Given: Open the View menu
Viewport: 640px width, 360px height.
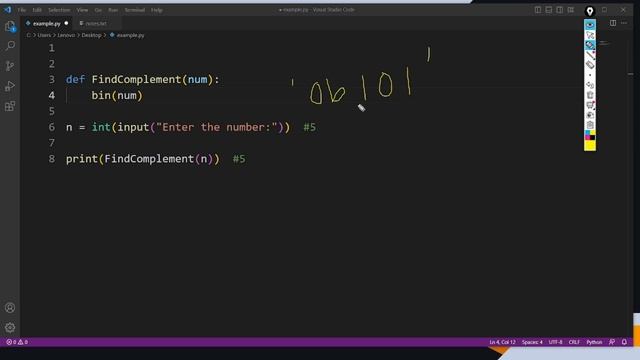Looking at the screenshot, I should click(82, 10).
